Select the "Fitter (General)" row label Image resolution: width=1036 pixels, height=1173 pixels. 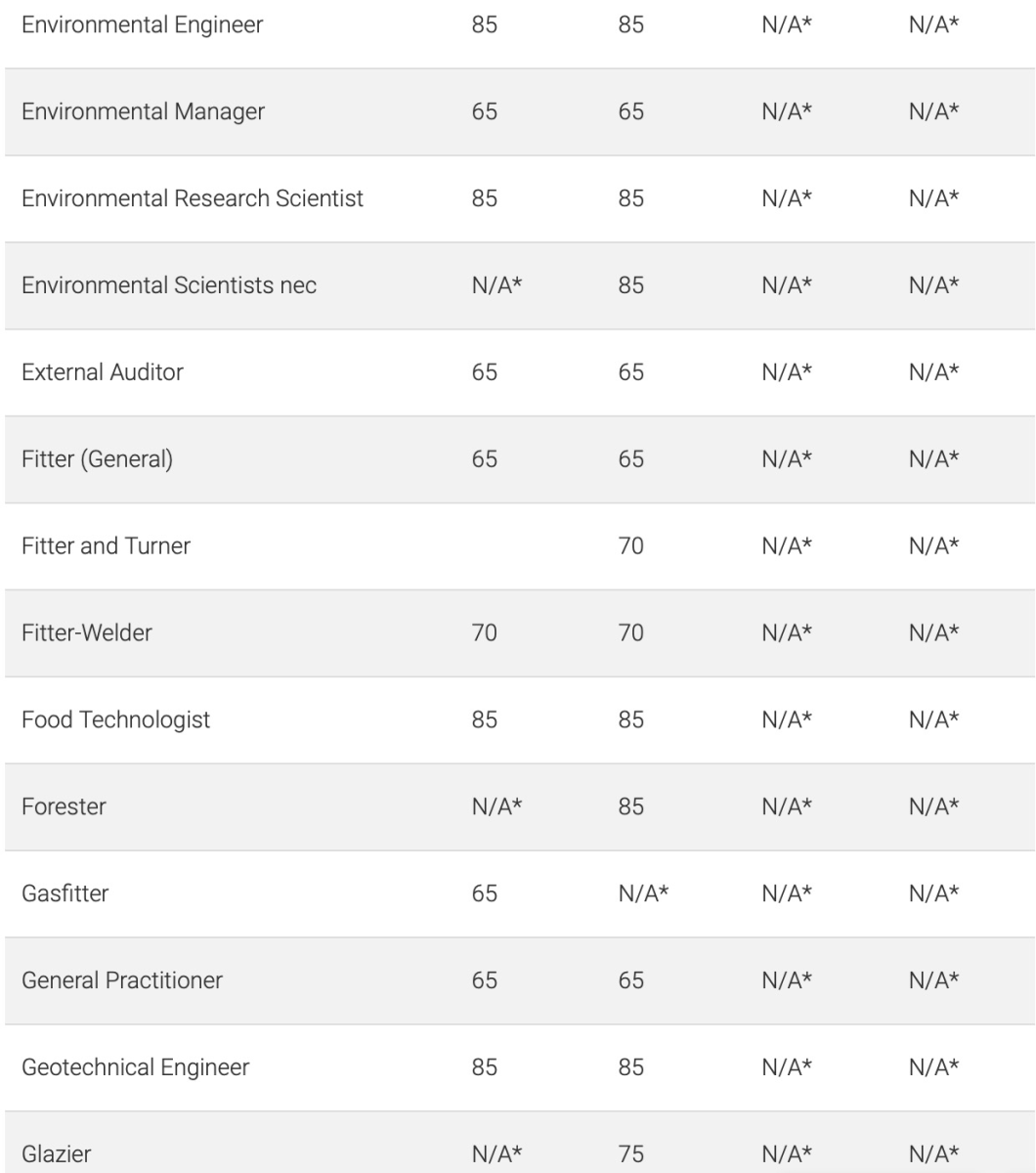click(98, 458)
